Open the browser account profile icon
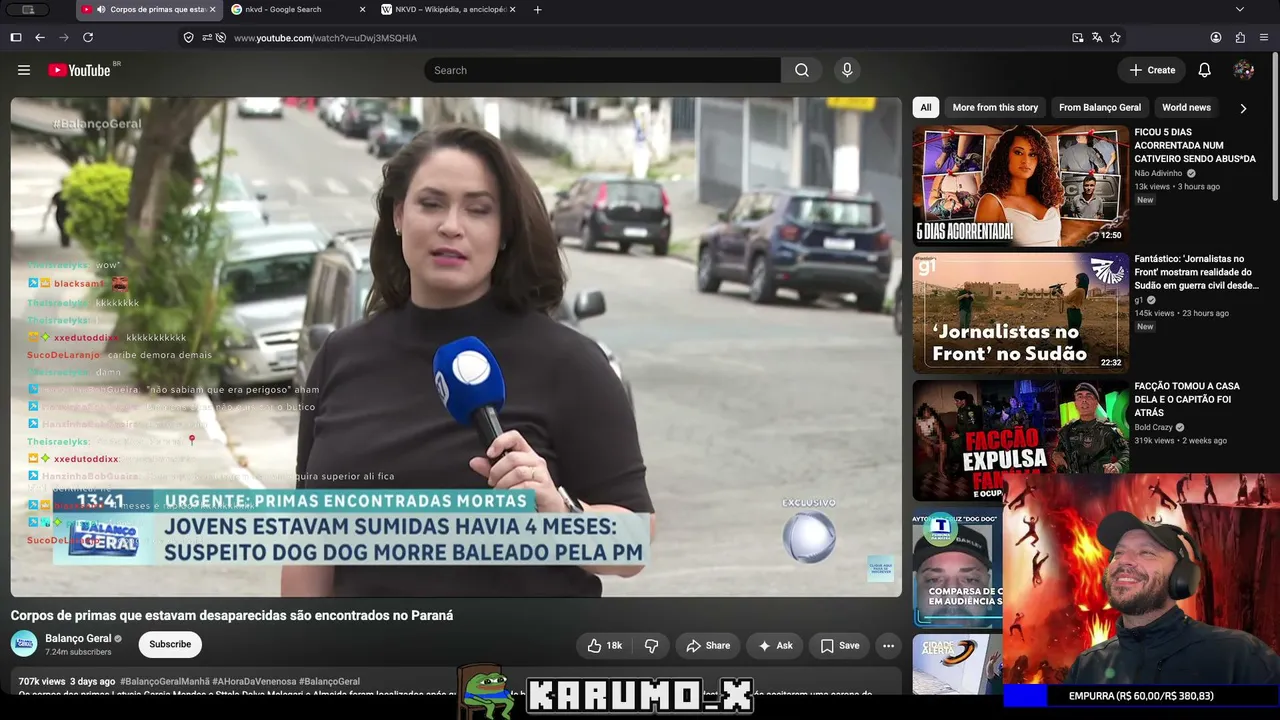 pos(1216,38)
